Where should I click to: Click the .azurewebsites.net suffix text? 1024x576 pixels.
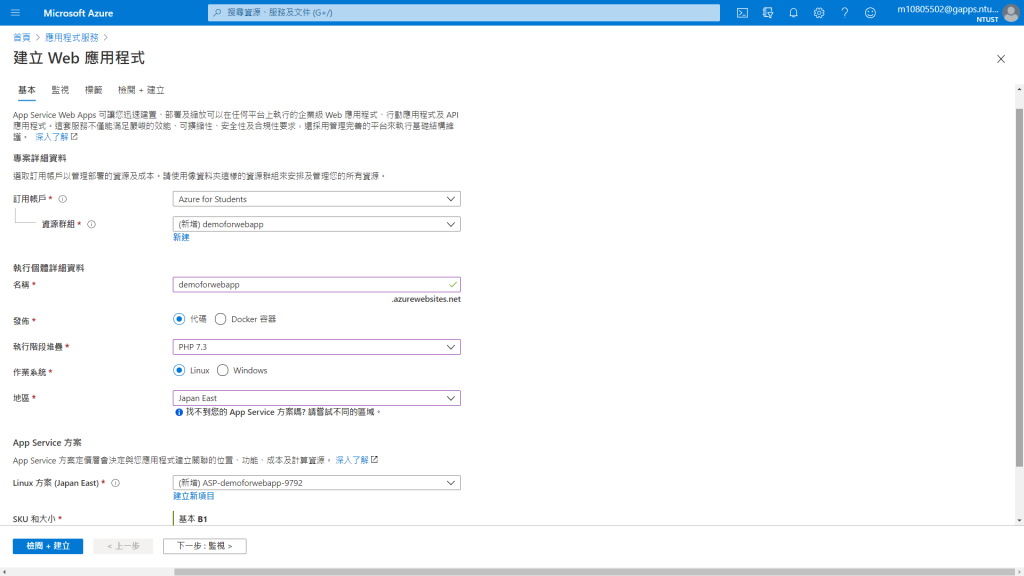point(426,299)
